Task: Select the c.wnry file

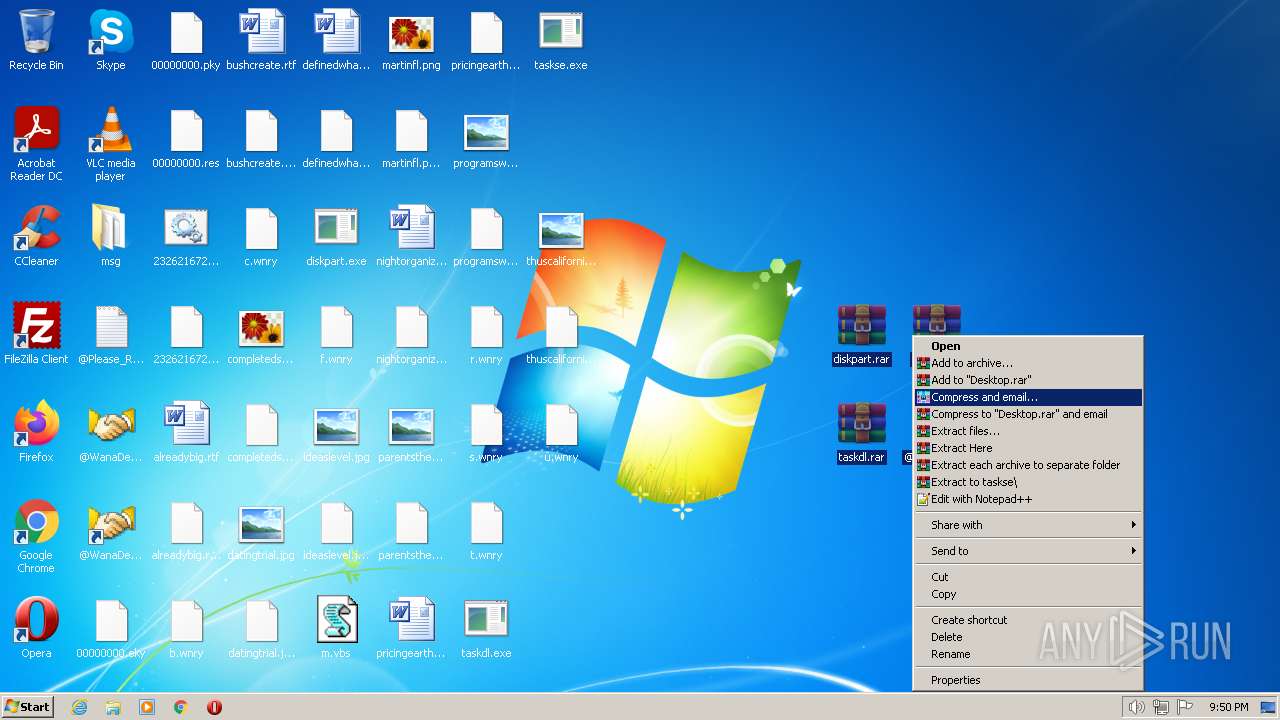Action: coord(261,236)
